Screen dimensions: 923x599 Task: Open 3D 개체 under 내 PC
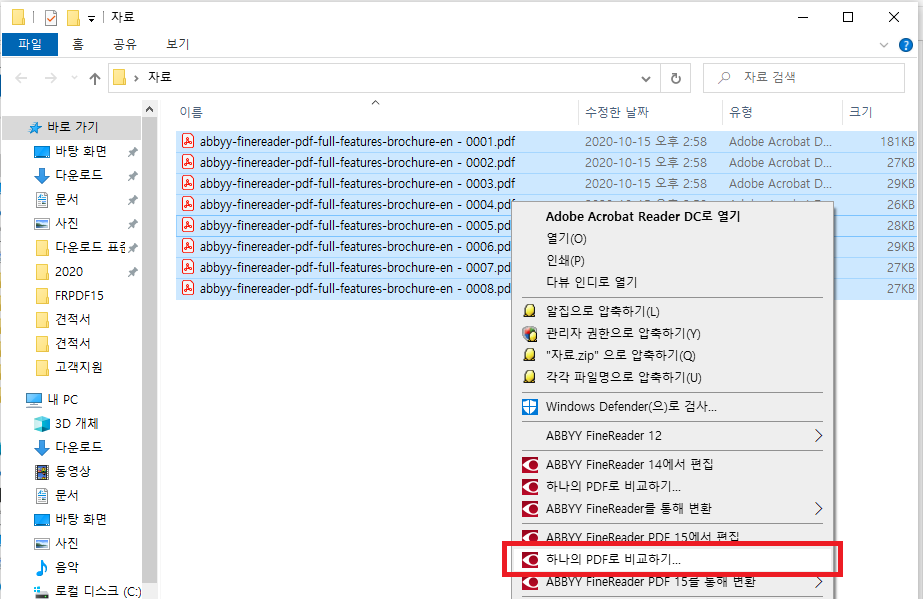77,424
